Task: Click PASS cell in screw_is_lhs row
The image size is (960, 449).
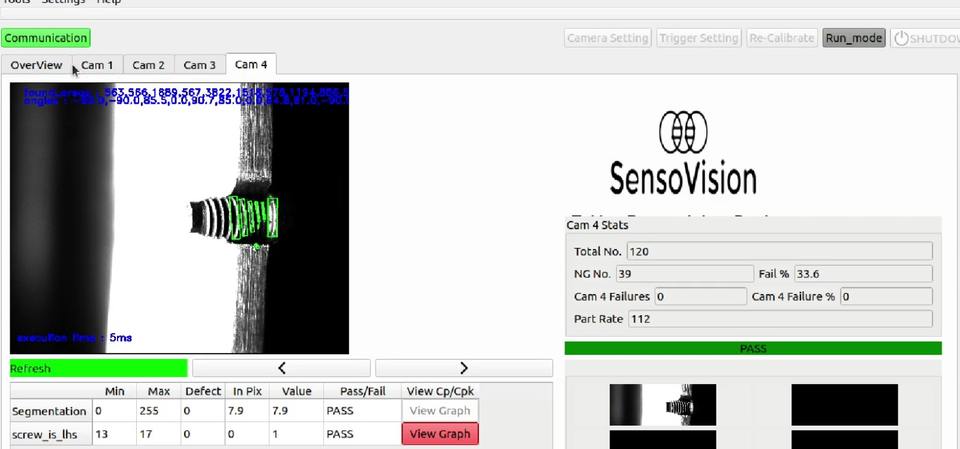Action: pos(362,434)
